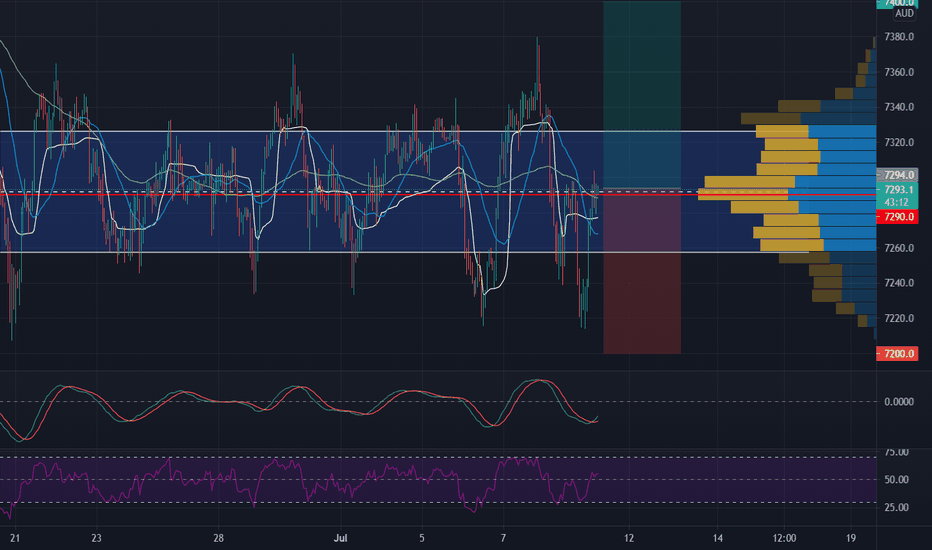Click the 25.00 RSI axis value
This screenshot has height=550, width=932.
(896, 507)
